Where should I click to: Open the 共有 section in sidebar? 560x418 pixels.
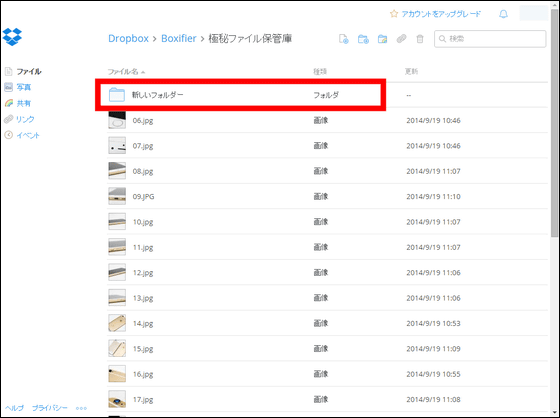[24, 103]
